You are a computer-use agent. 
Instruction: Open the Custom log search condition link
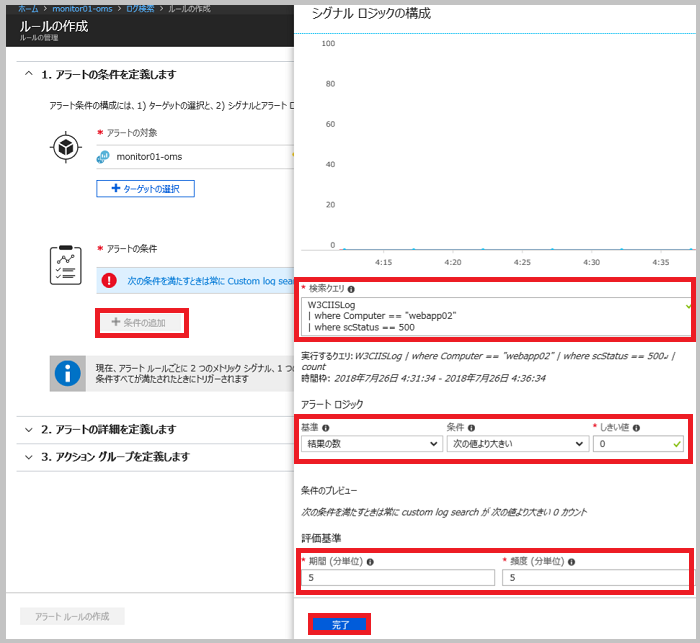tap(210, 281)
